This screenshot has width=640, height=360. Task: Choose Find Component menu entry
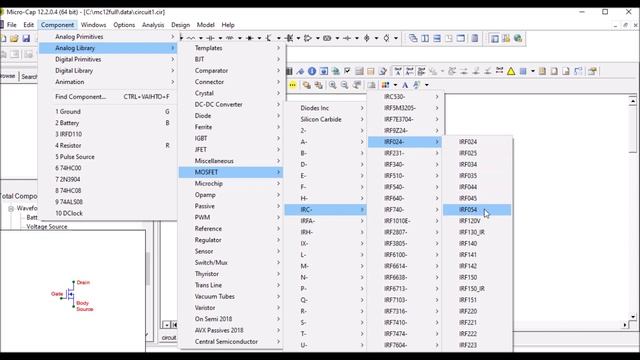(108, 97)
